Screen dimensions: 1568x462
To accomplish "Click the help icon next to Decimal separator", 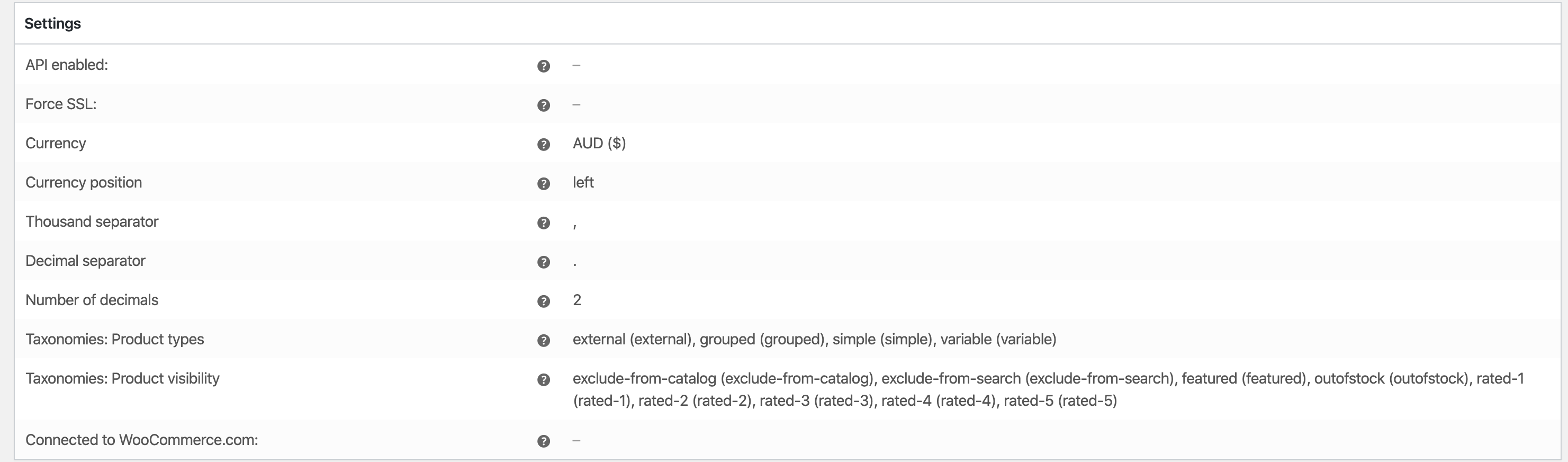I will tap(544, 262).
